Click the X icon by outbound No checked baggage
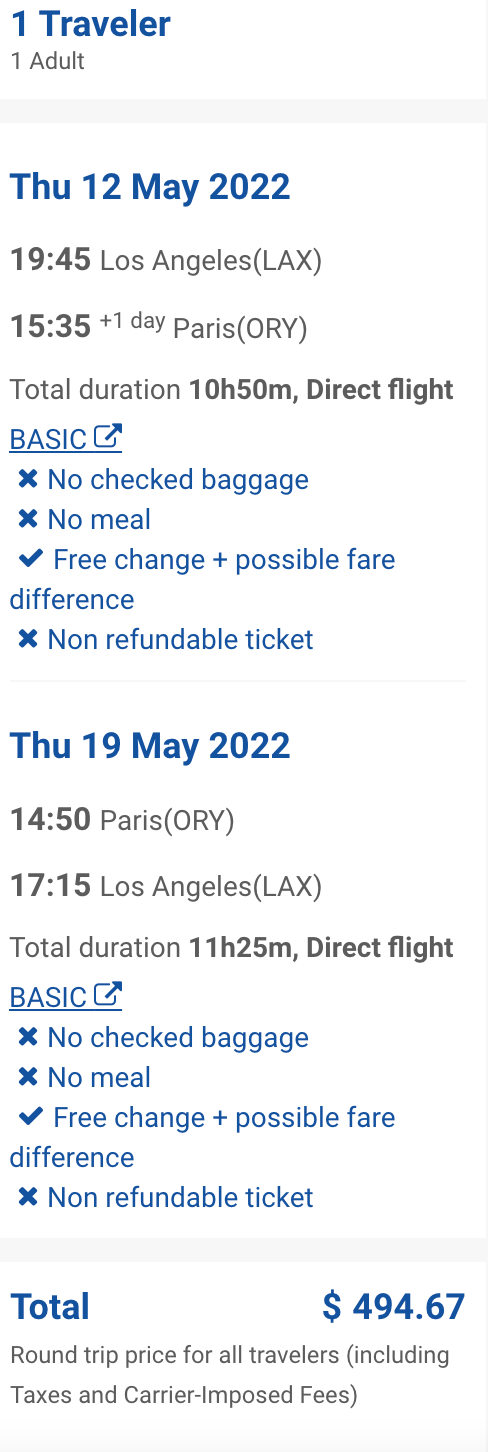The image size is (488, 1452). point(28,480)
